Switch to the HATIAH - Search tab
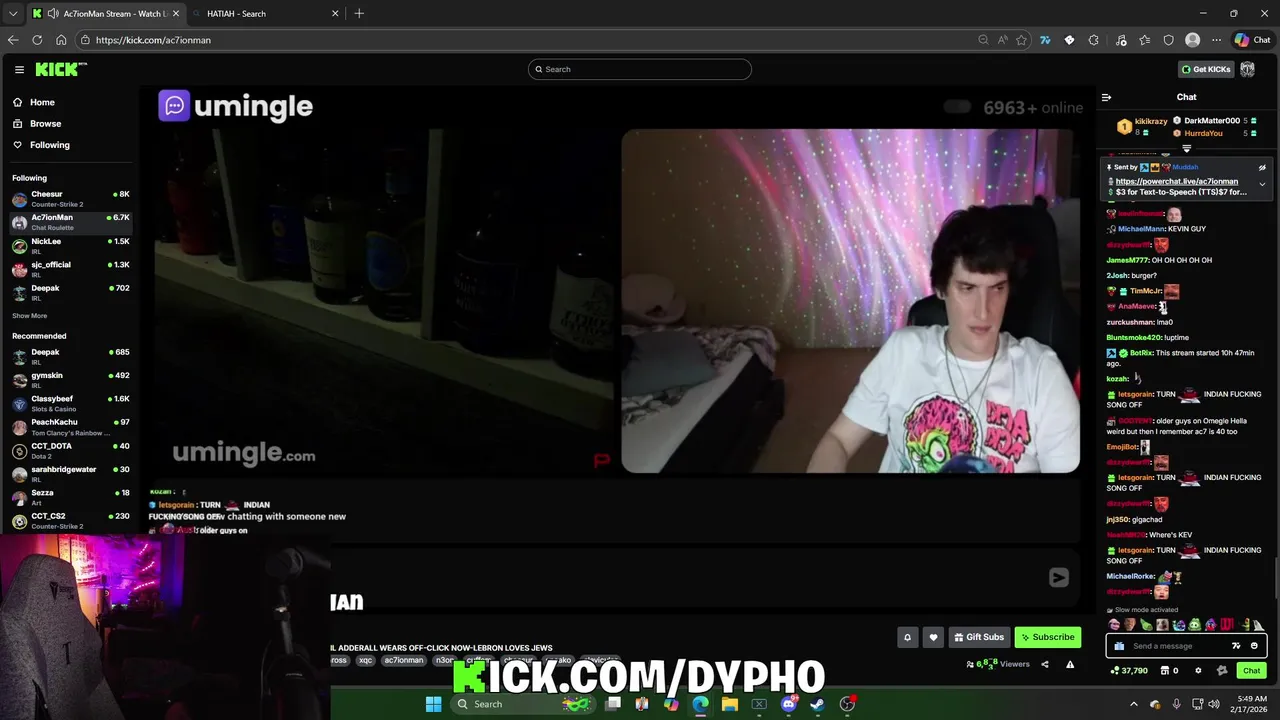The height and width of the screenshot is (720, 1280). coord(265,14)
